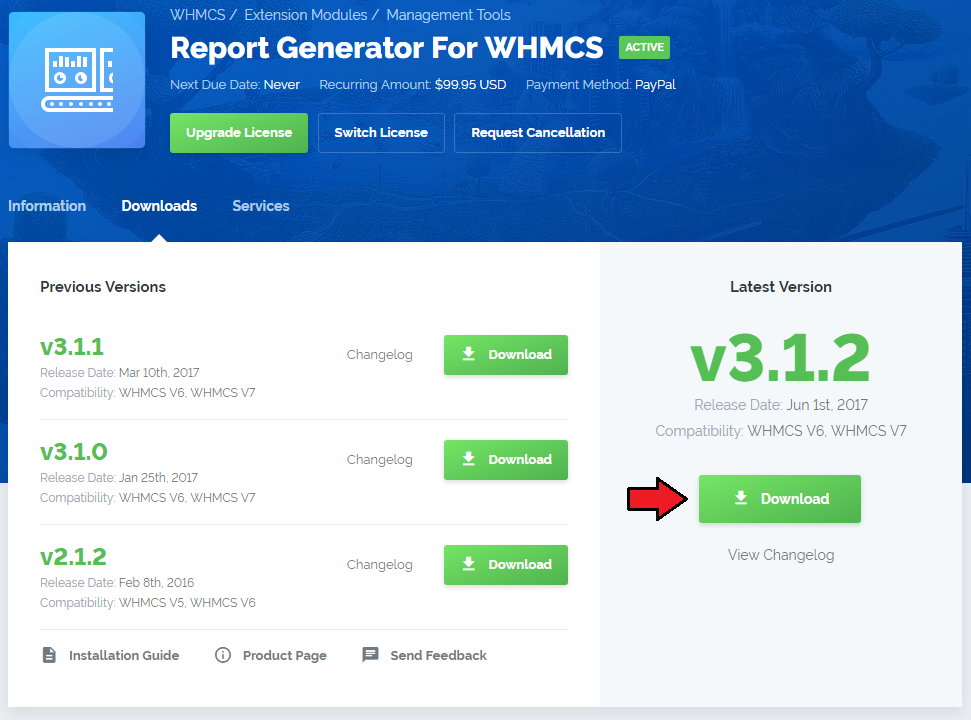
Task: Click the Upgrade License button
Action: pyautogui.click(x=239, y=132)
